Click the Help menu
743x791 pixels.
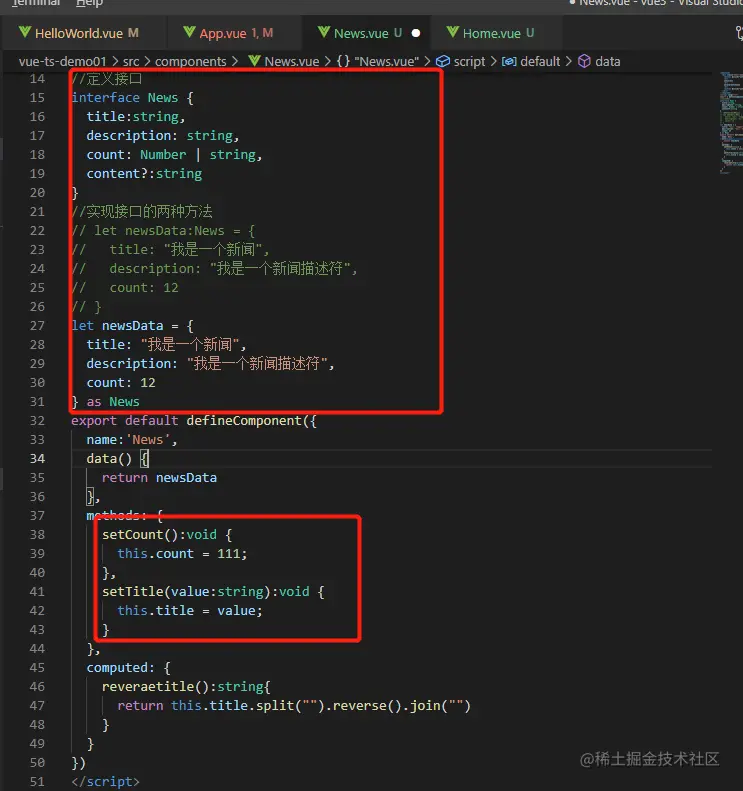pos(89,3)
